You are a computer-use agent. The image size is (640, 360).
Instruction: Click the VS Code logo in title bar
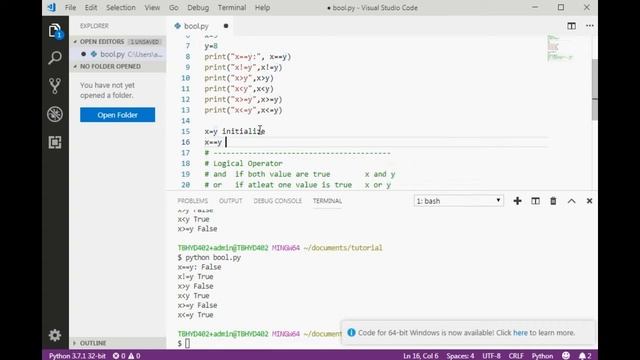click(52, 7)
